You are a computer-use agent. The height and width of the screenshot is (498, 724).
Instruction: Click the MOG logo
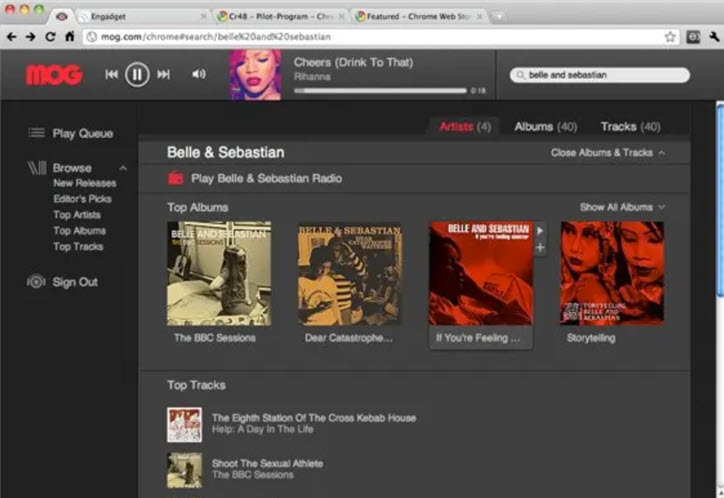tap(54, 75)
